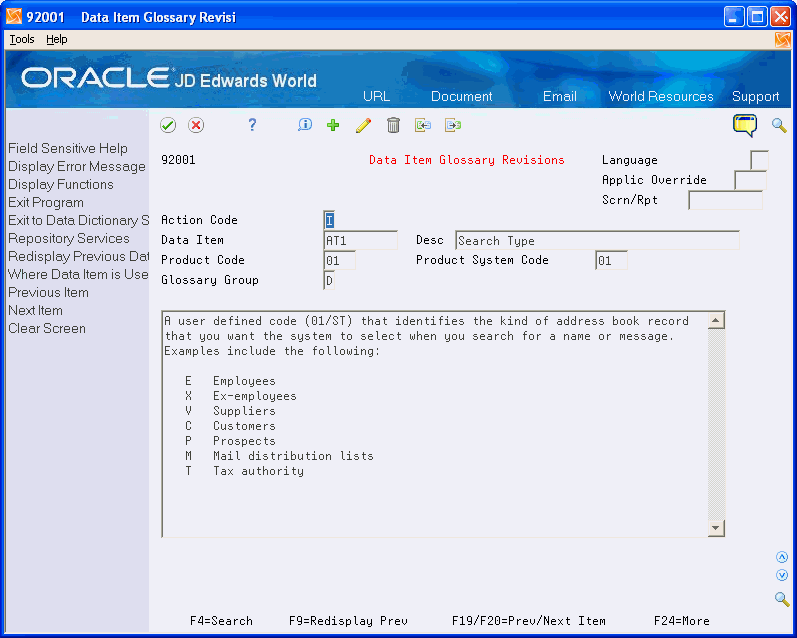Click the export arrow toolbar icon

tap(453, 125)
